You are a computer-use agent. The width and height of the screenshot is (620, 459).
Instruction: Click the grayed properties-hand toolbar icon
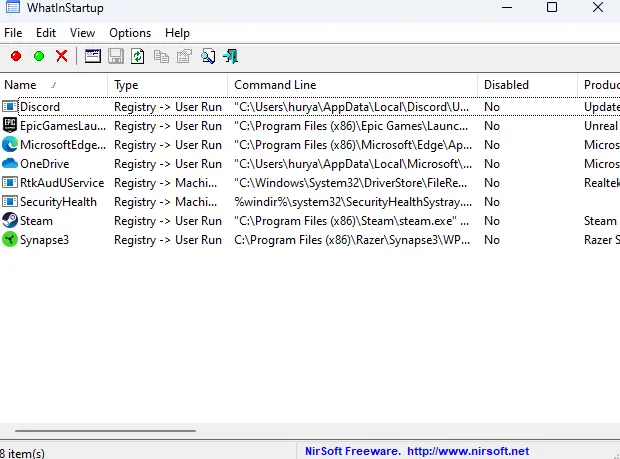pyautogui.click(x=184, y=57)
